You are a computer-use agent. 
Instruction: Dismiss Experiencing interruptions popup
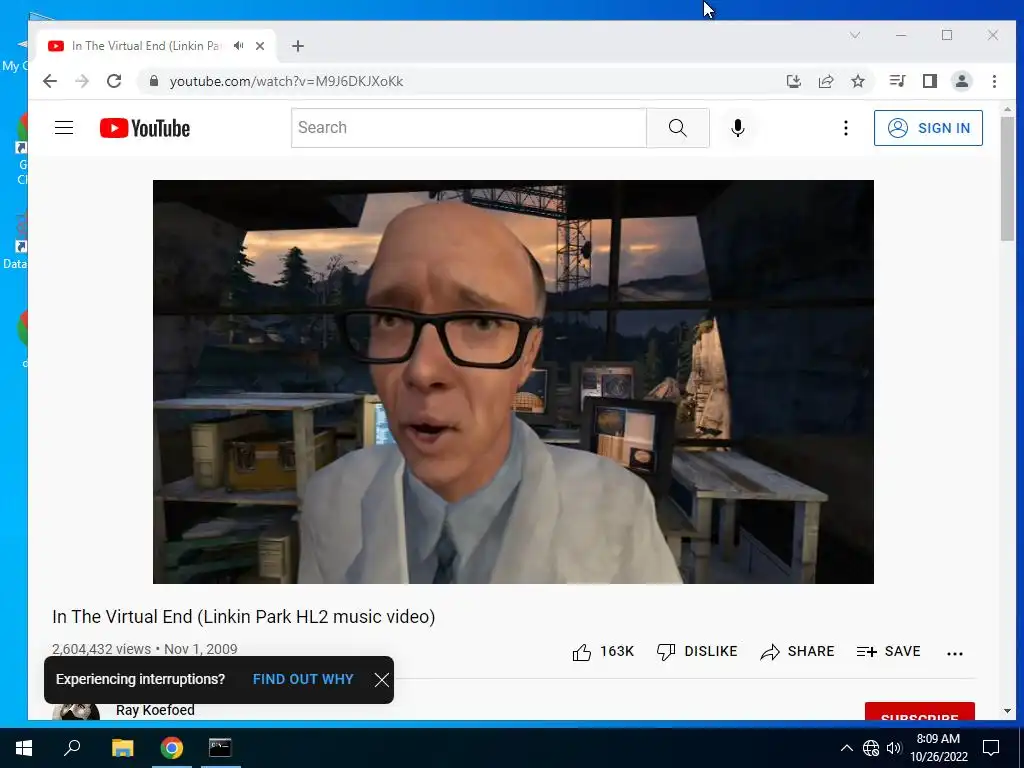click(x=381, y=680)
